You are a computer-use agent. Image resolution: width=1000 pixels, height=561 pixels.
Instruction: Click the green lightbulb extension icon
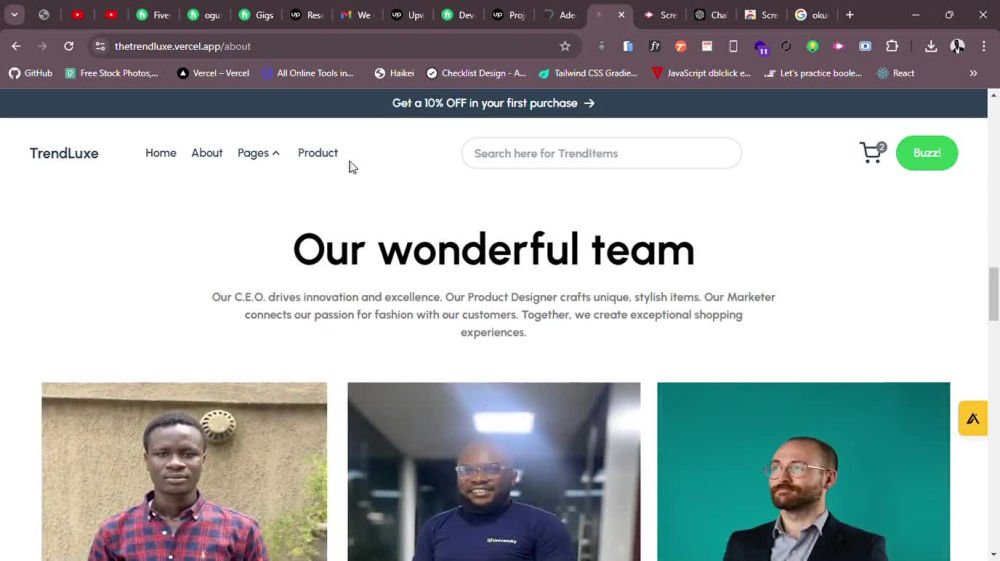coord(812,46)
